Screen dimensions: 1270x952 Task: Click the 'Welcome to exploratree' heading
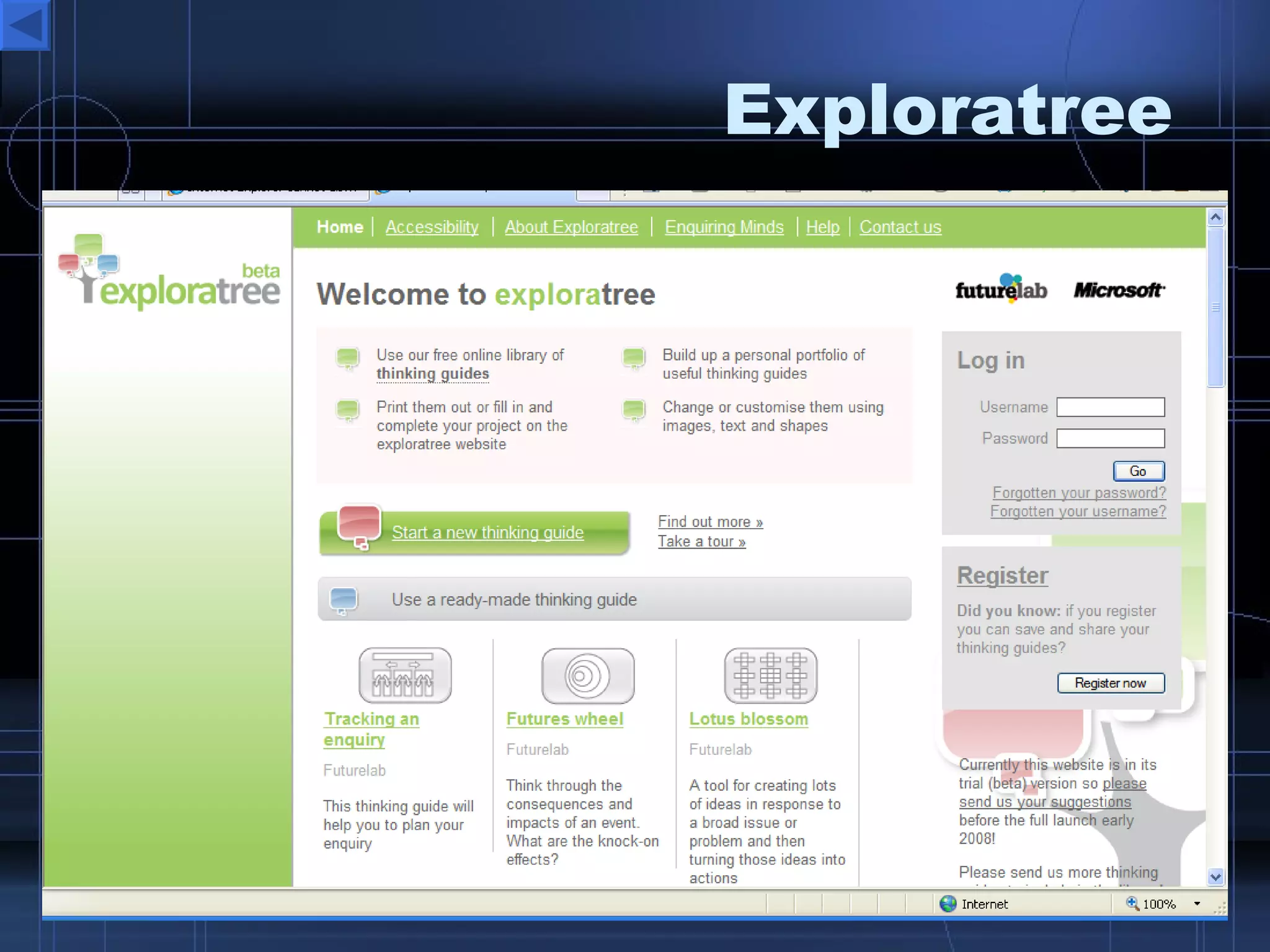point(486,294)
